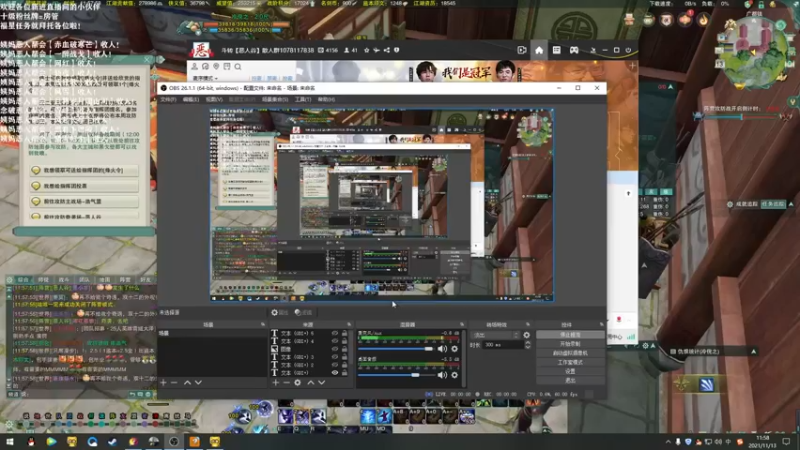Move selected source down in sources list
The width and height of the screenshot is (800, 450).
(x=321, y=383)
